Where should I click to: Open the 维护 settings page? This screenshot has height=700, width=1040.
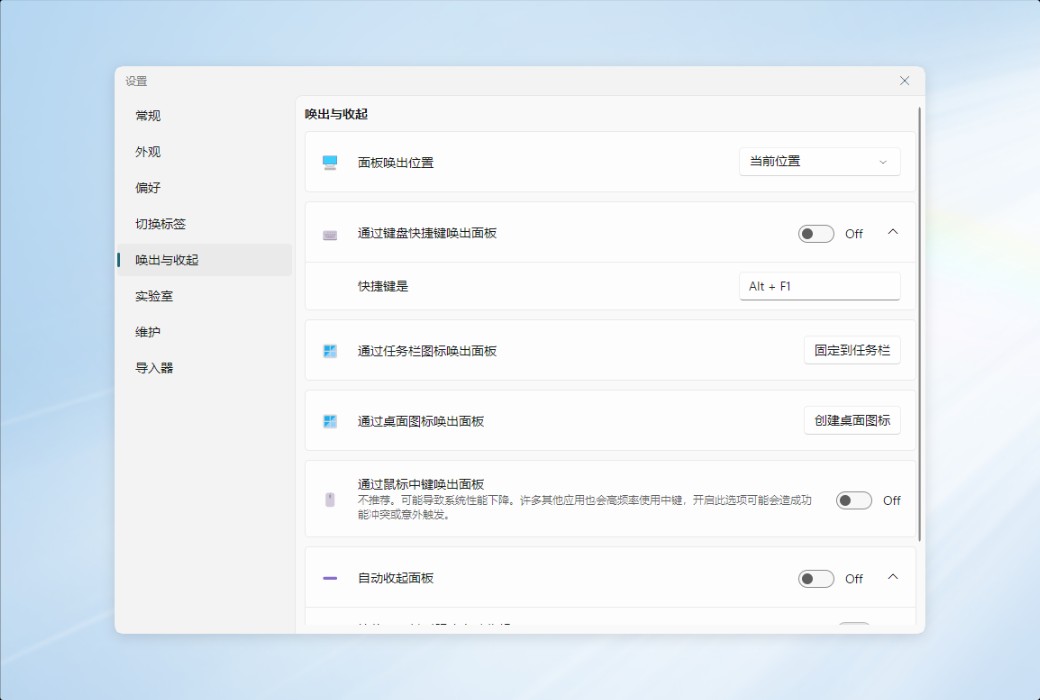(204, 332)
